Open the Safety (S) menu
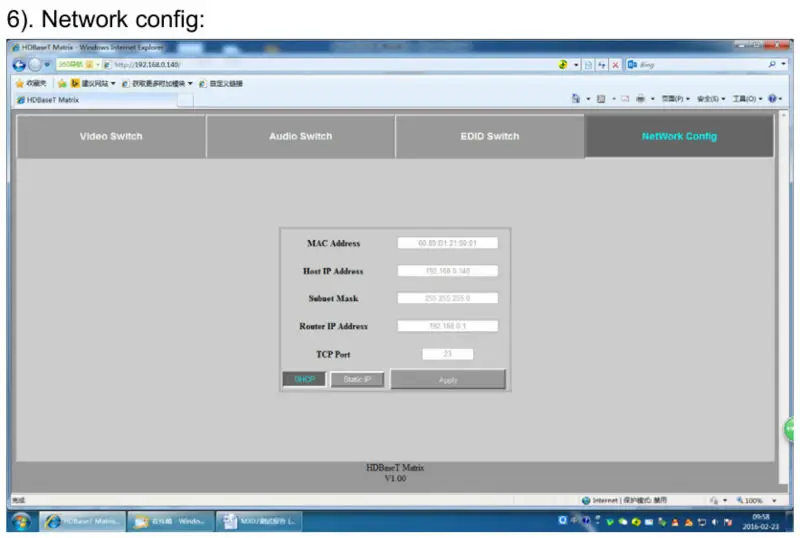This screenshot has width=800, height=538. coord(711,99)
